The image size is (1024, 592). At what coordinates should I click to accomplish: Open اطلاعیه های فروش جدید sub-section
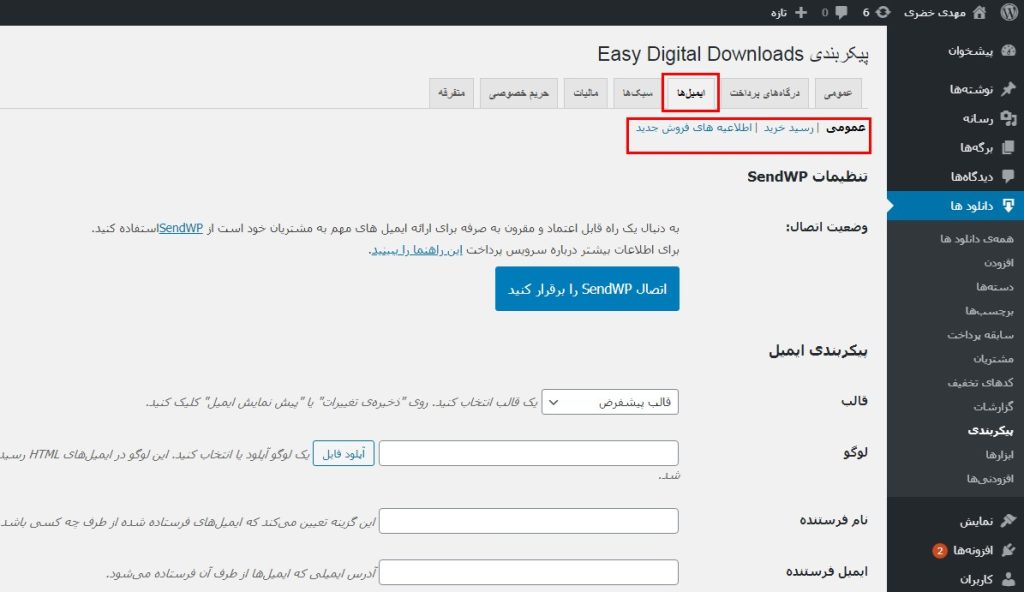coord(694,127)
